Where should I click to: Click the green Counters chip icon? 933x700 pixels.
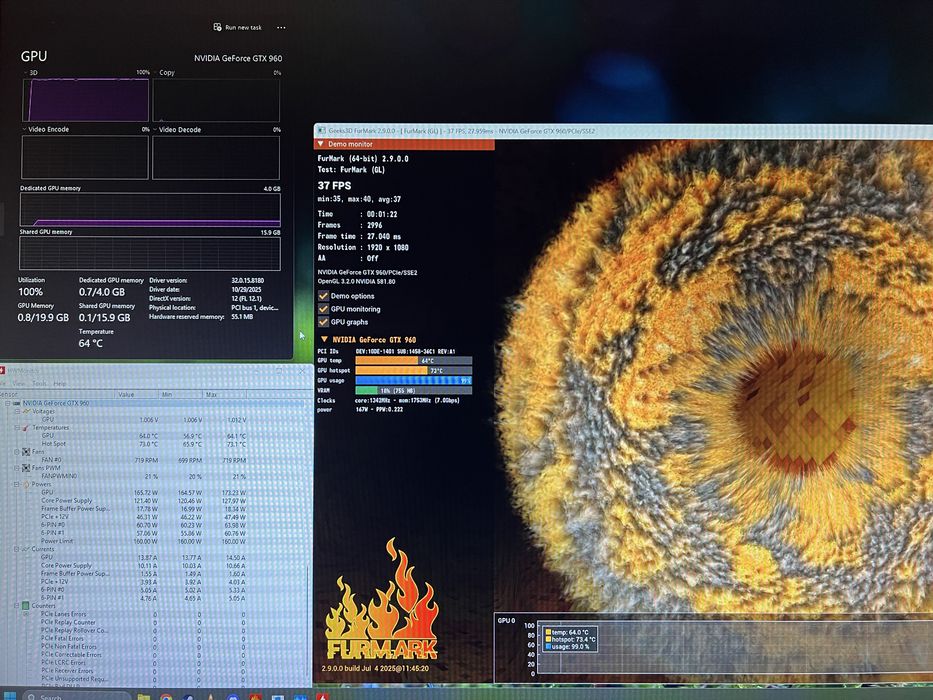pyautogui.click(x=25, y=605)
